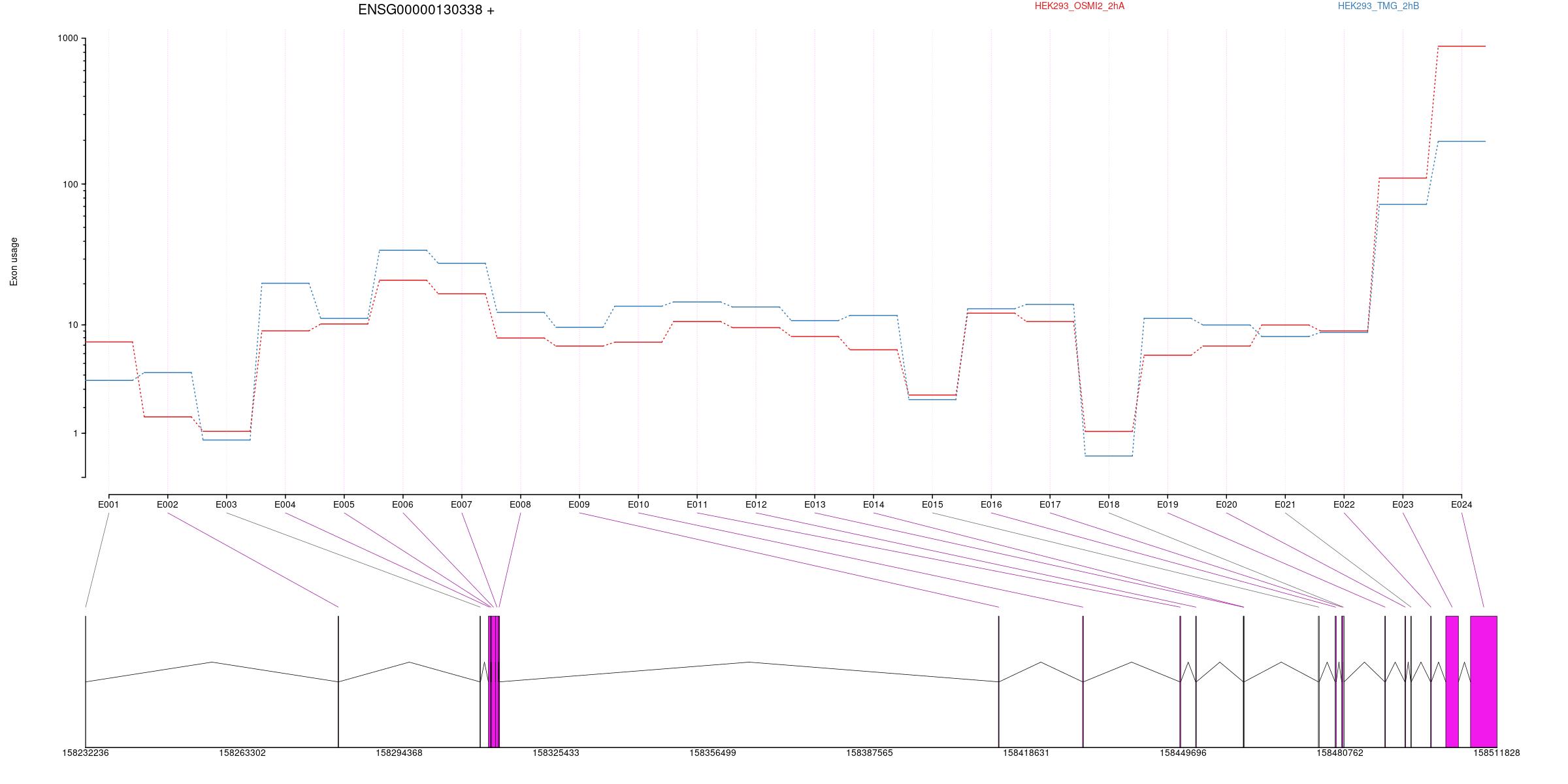This screenshot has height=784, width=1568.
Task: Click genomic coordinate 158294368
Action: pos(399,753)
